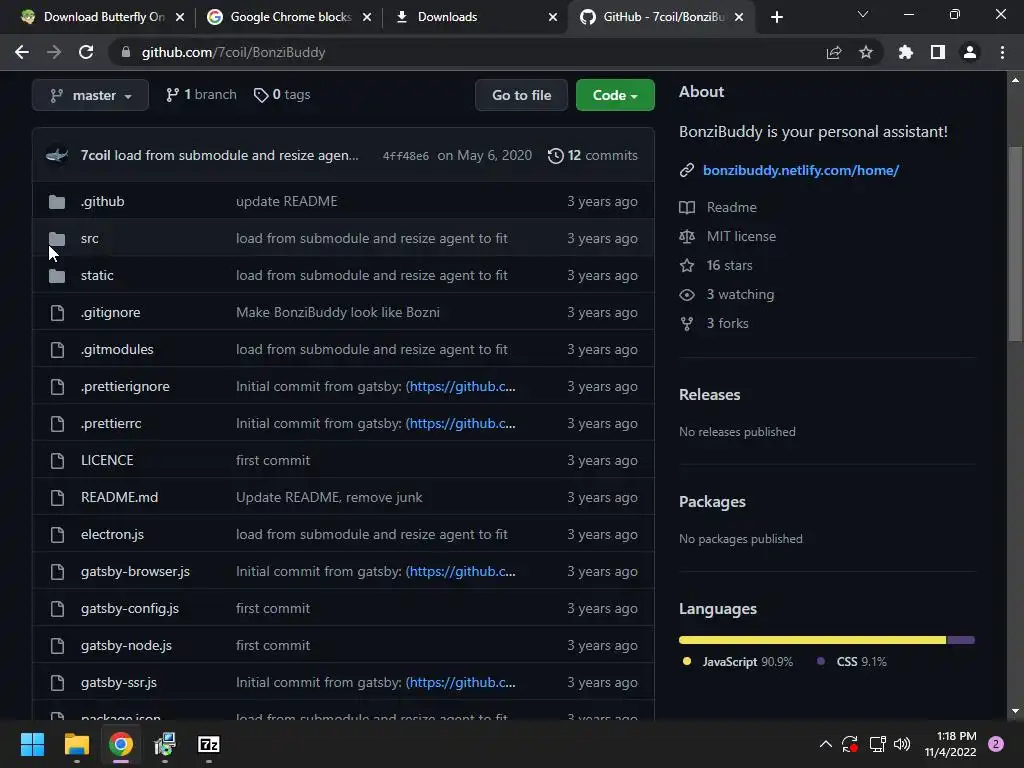Click the address bar URL
The height and width of the screenshot is (768, 1024).
pos(233,52)
